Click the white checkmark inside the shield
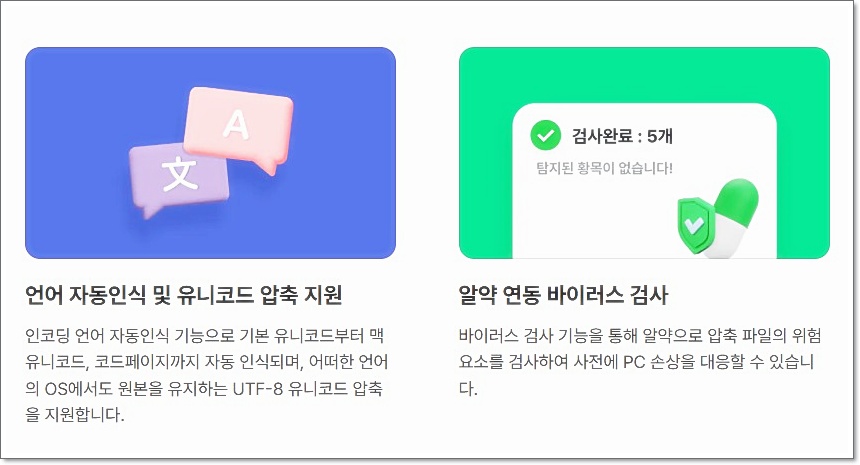This screenshot has width=860, height=465. click(694, 224)
